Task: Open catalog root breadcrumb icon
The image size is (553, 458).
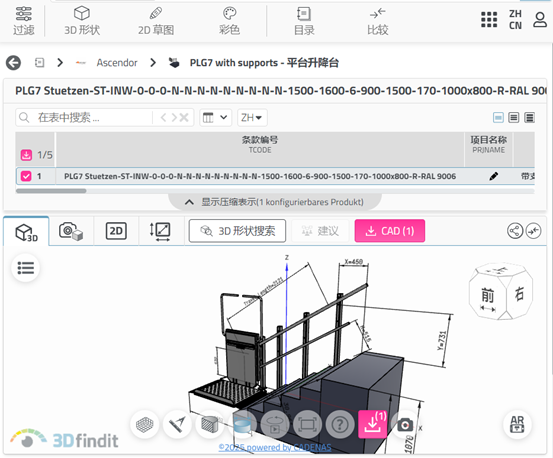Action: 40,63
